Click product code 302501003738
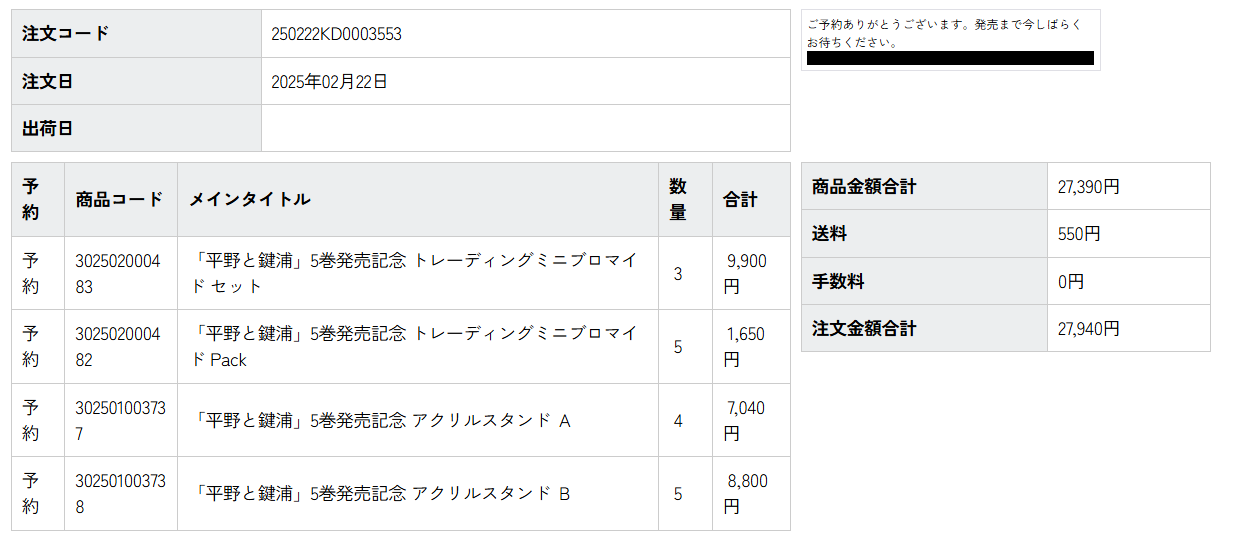1255x539 pixels. [x=120, y=494]
